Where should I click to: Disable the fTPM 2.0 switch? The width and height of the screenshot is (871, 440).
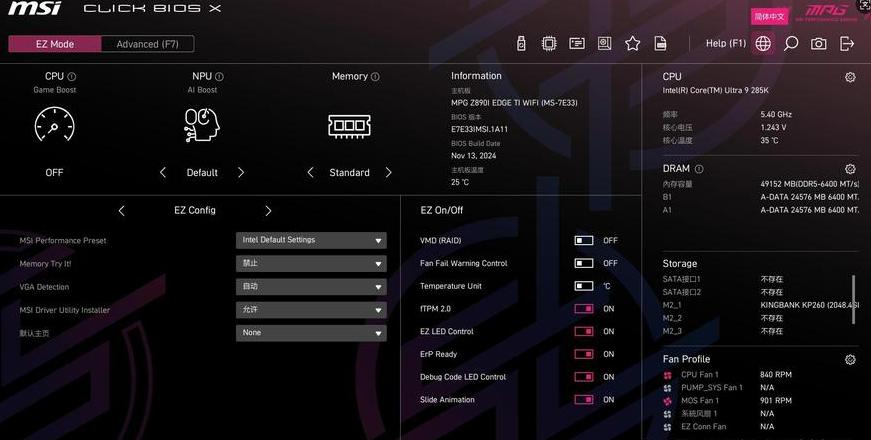(x=584, y=308)
